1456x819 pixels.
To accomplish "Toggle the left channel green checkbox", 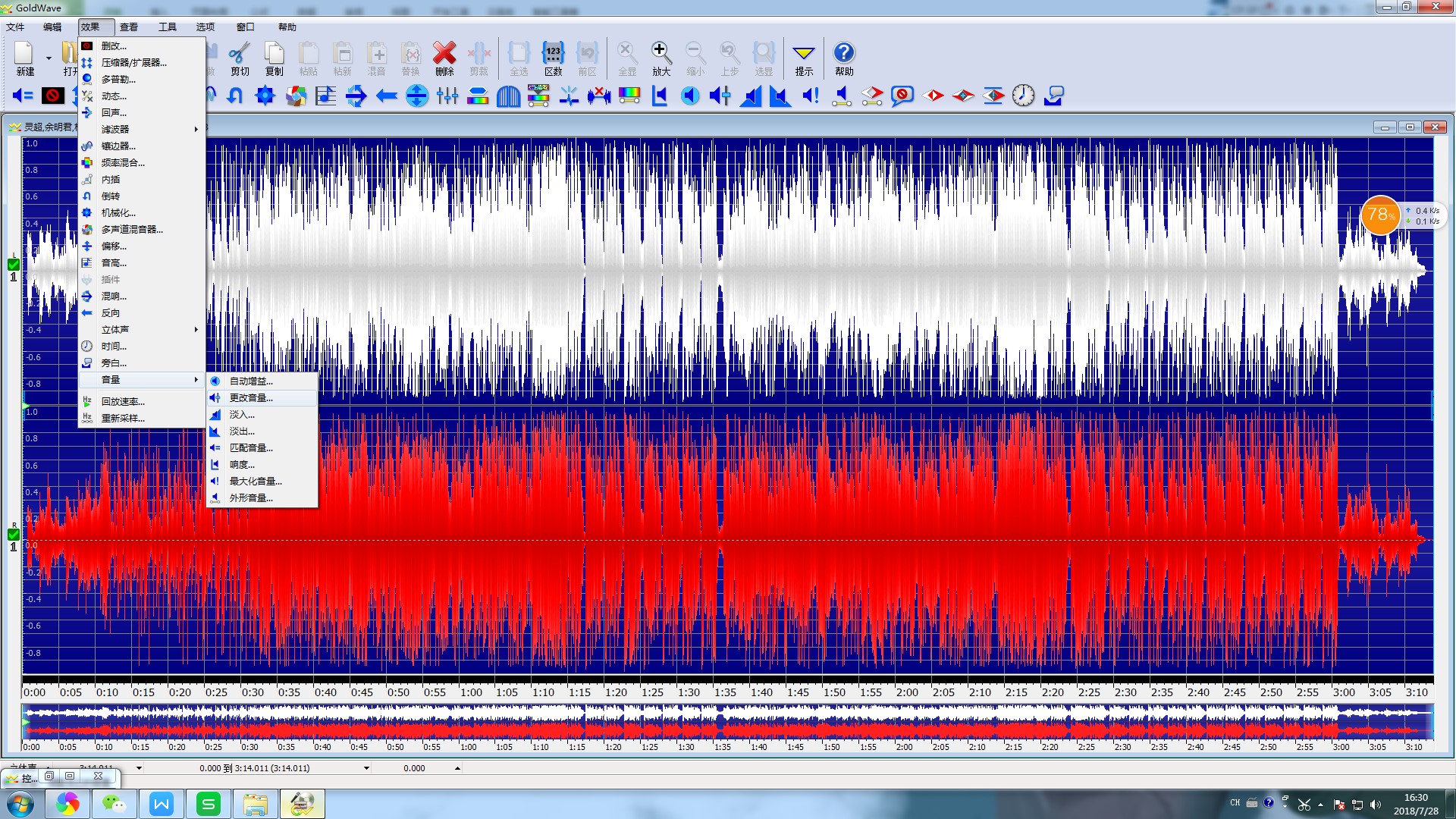I will 13,265.
